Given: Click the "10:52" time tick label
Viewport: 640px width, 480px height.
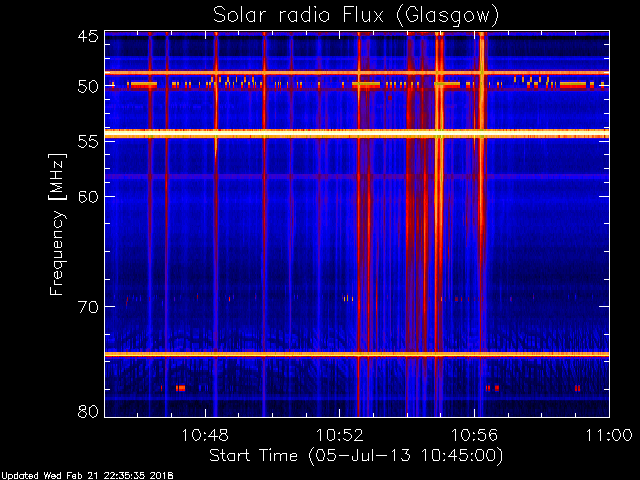Looking at the screenshot, I should click(340, 435).
